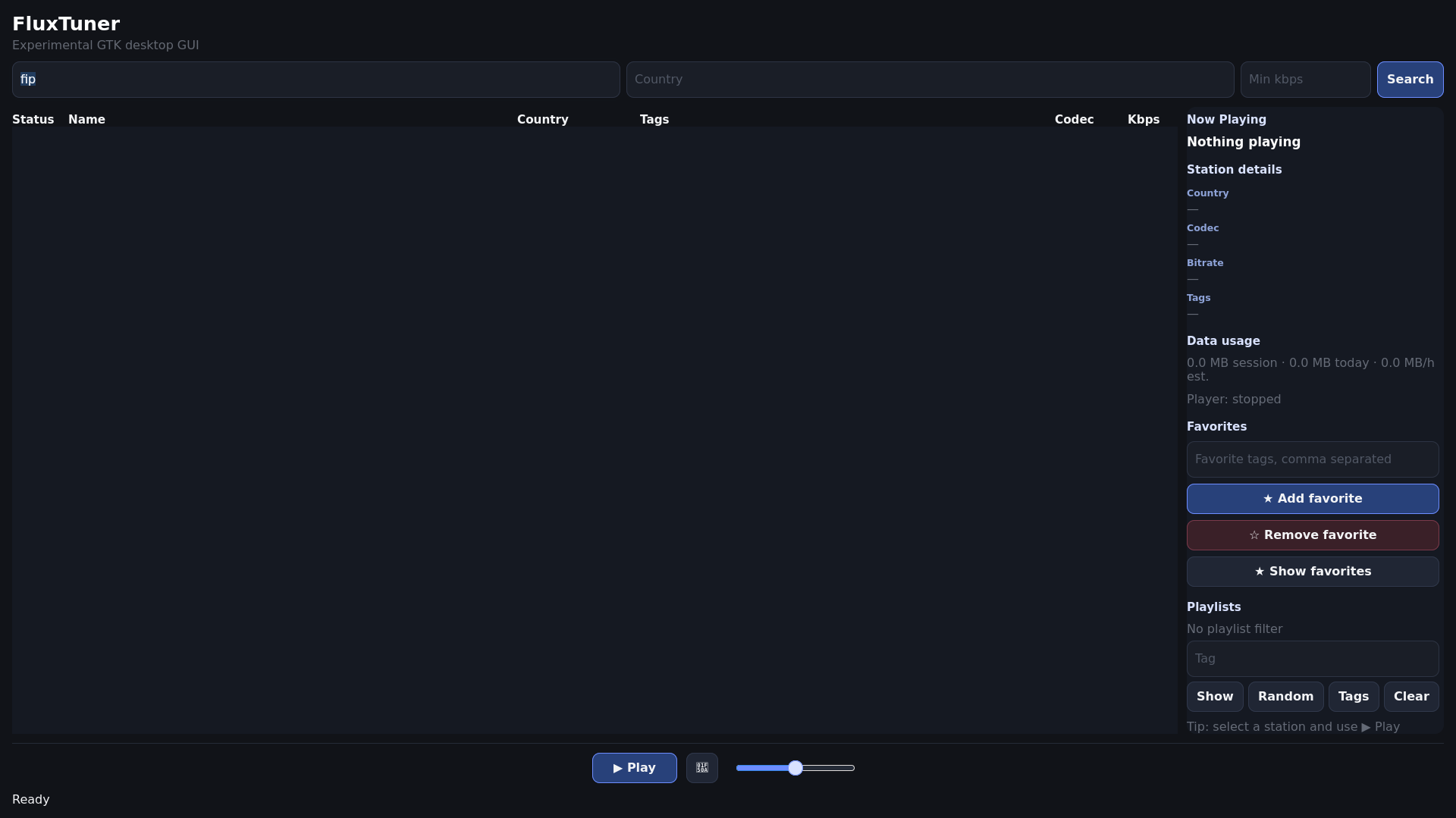The width and height of the screenshot is (1456, 818).
Task: Click the Play button
Action: [x=634, y=768]
